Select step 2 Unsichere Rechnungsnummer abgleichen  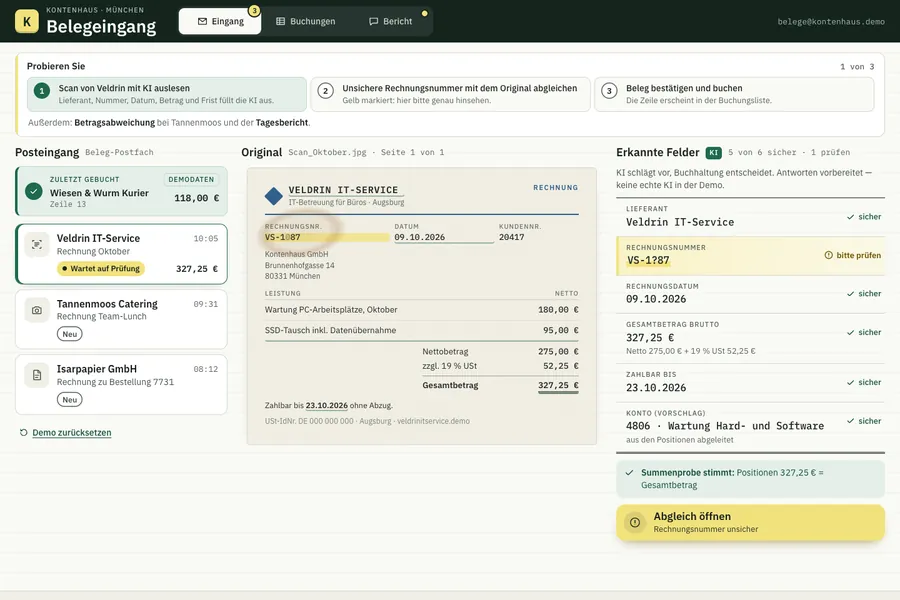coord(451,94)
